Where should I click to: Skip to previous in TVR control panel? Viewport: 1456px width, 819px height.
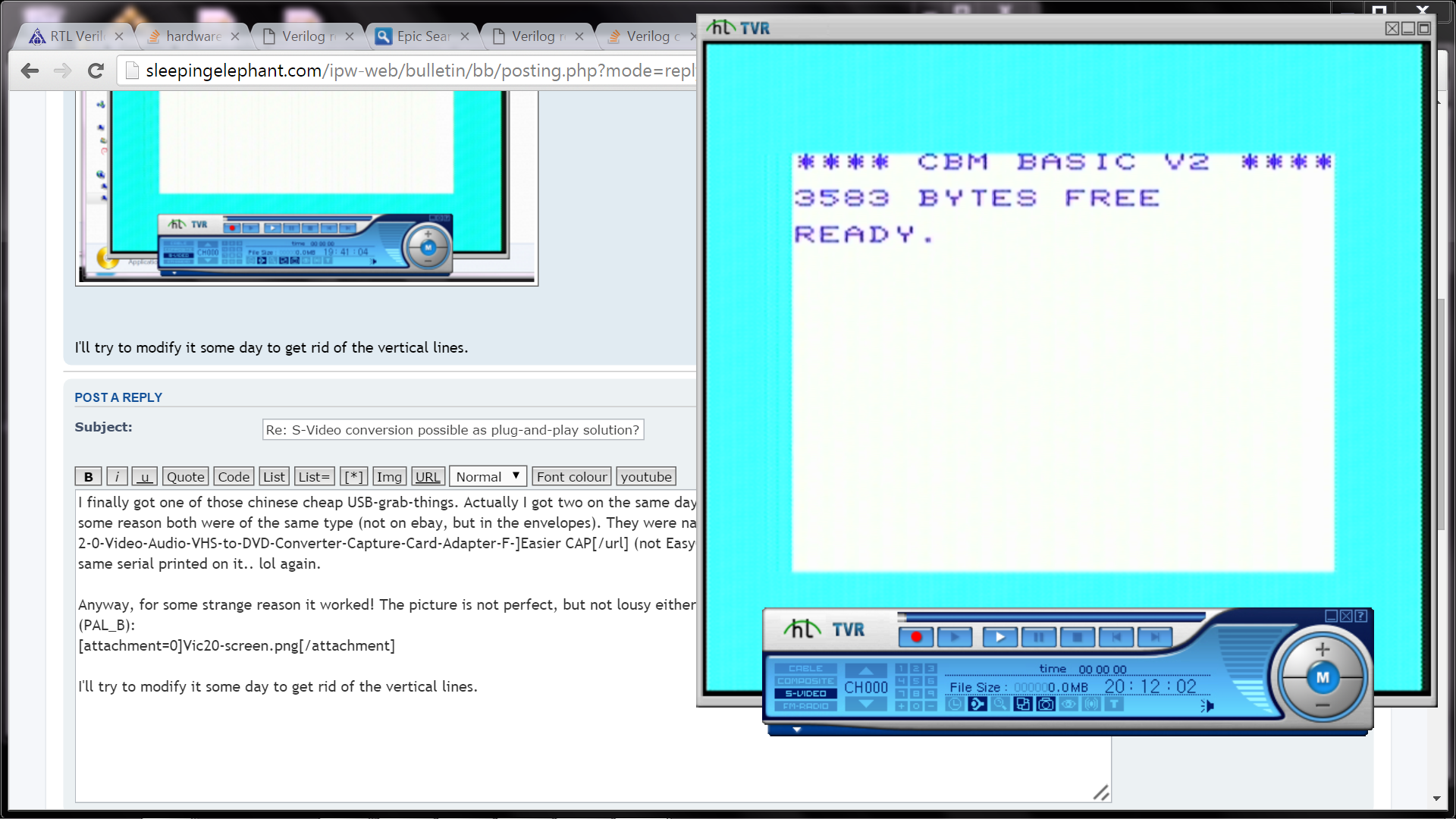[1116, 637]
